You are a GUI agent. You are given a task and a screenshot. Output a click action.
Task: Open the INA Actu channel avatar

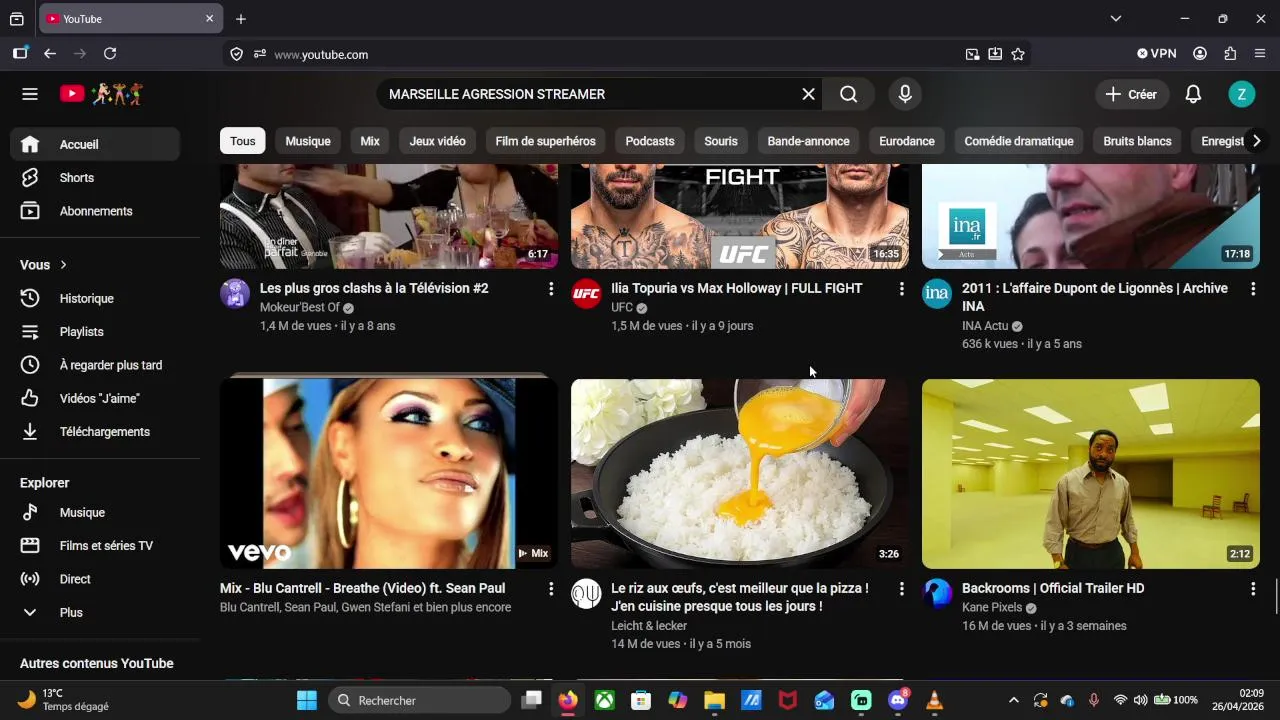coord(937,294)
